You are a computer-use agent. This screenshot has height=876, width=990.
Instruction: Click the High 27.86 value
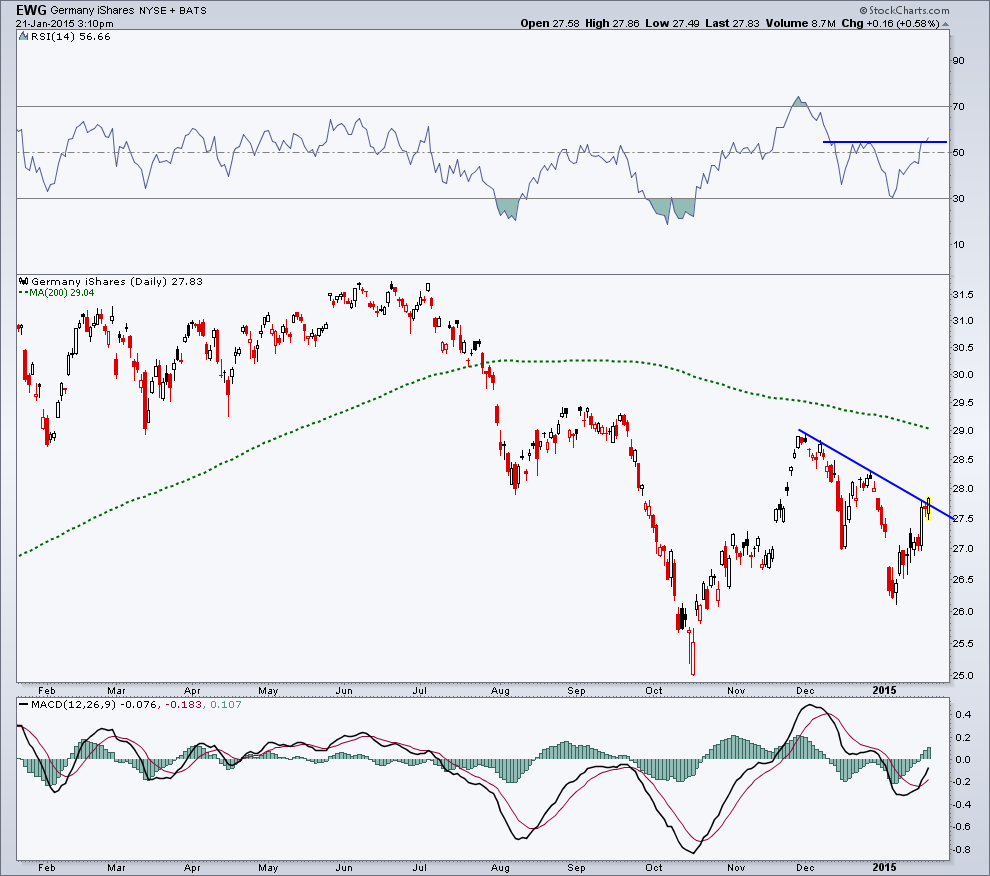612,23
